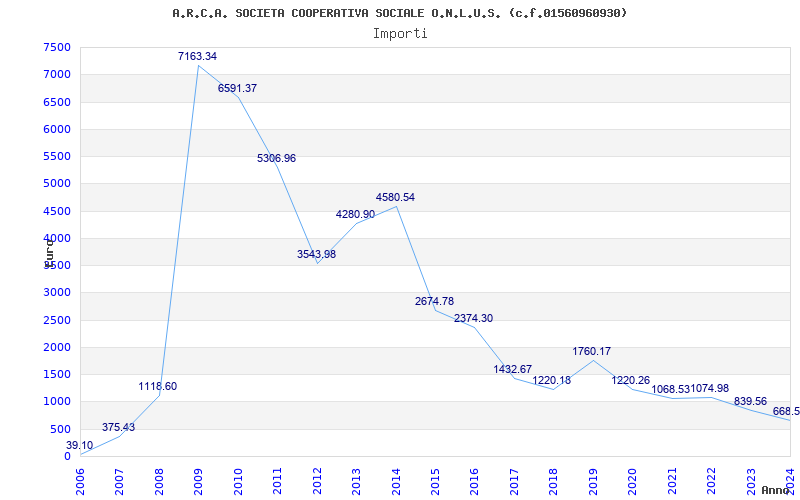The height and width of the screenshot is (500, 800).
Task: Select the 2674.78 data label
Action: coord(435,302)
